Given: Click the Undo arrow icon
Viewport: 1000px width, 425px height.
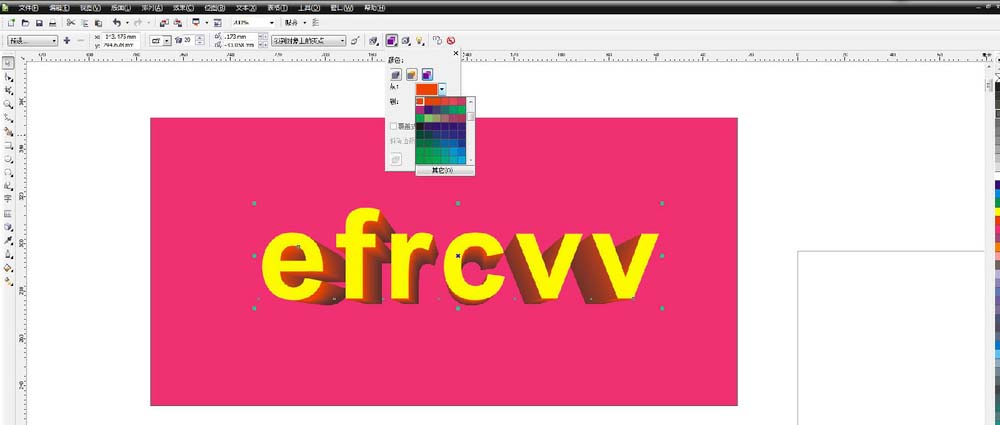Looking at the screenshot, I should point(117,22).
